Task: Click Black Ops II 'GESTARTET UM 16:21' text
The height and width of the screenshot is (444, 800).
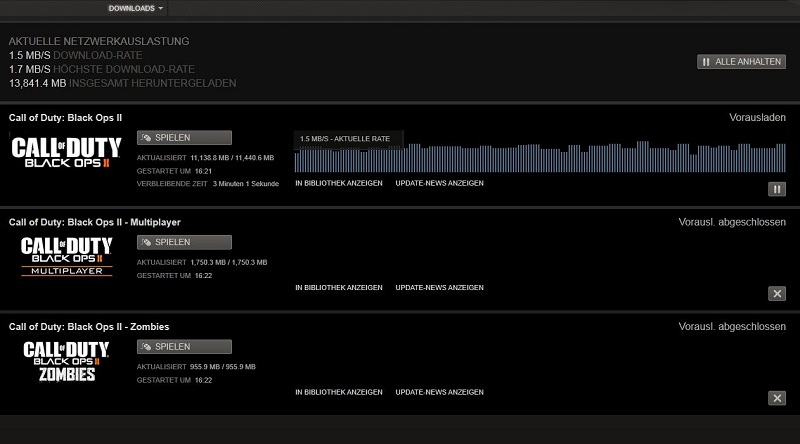Action: 174,171
